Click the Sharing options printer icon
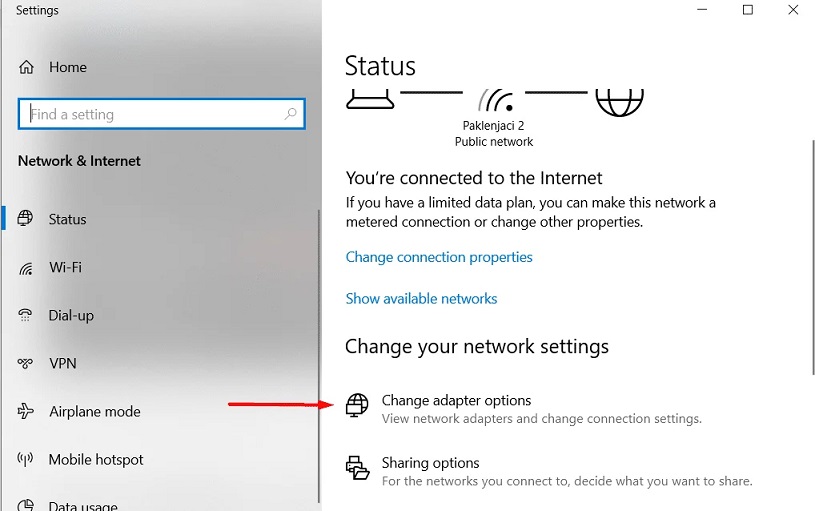The image size is (815, 511). coord(358,467)
